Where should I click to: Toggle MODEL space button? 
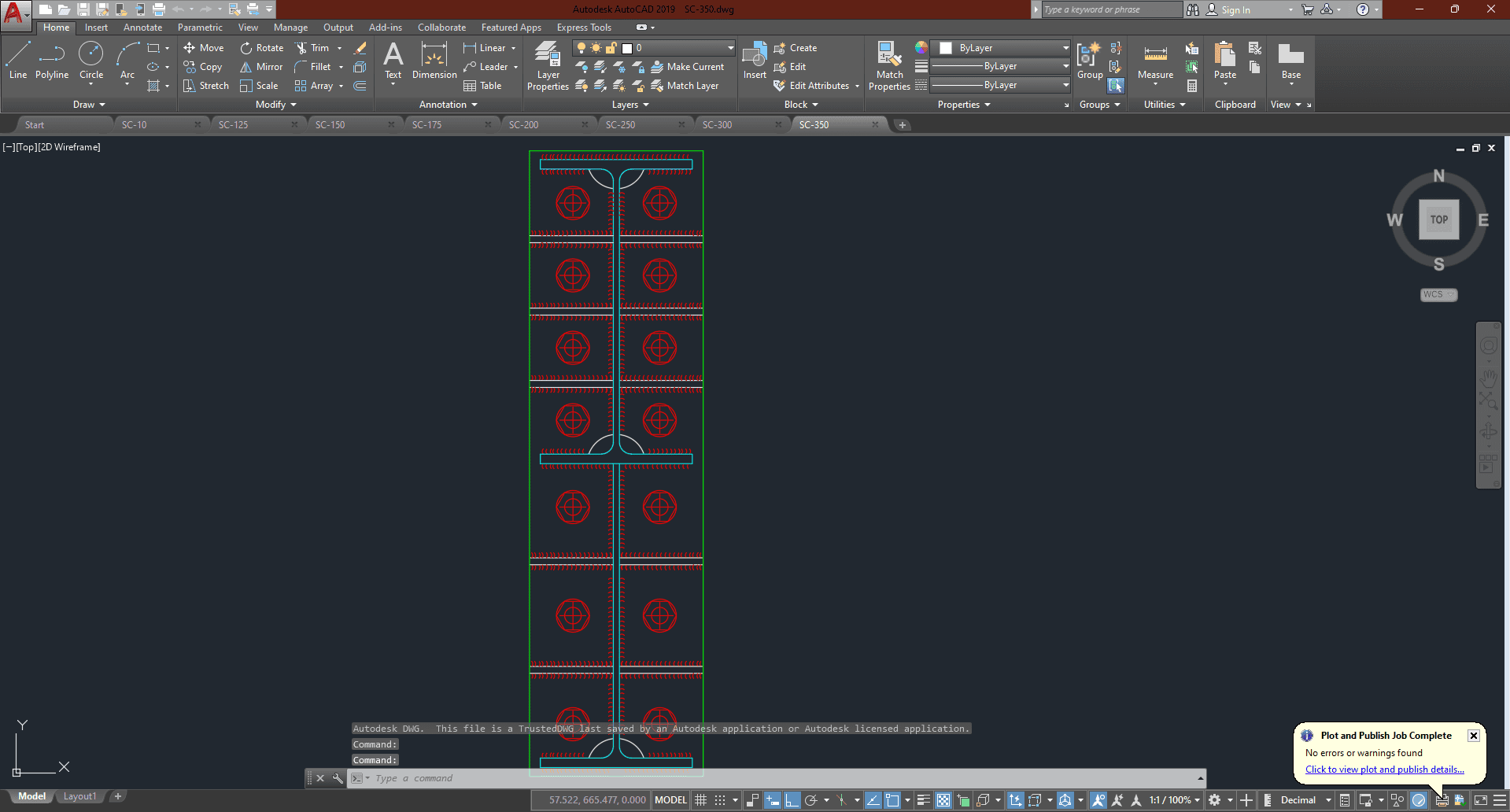670,800
